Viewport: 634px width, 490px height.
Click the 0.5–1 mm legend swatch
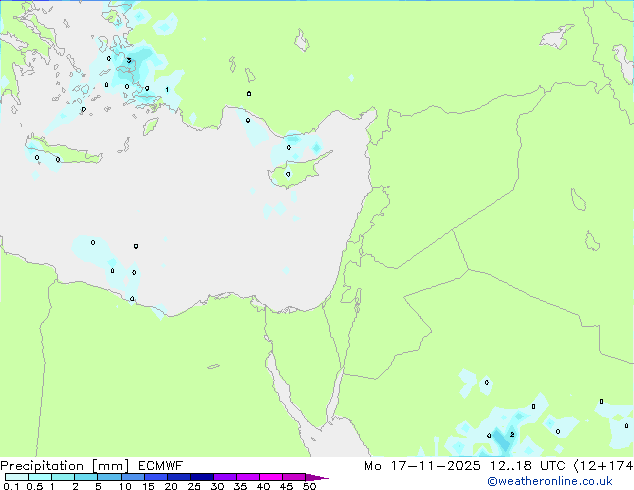click(x=40, y=477)
